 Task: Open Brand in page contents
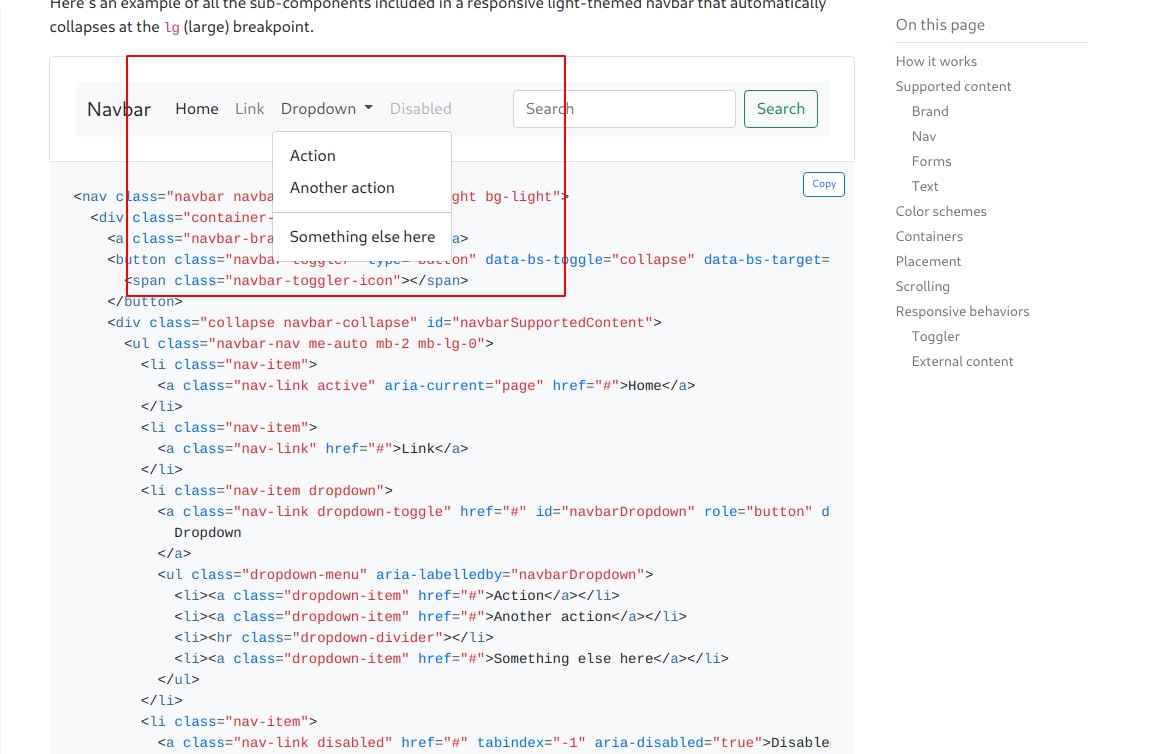930,112
